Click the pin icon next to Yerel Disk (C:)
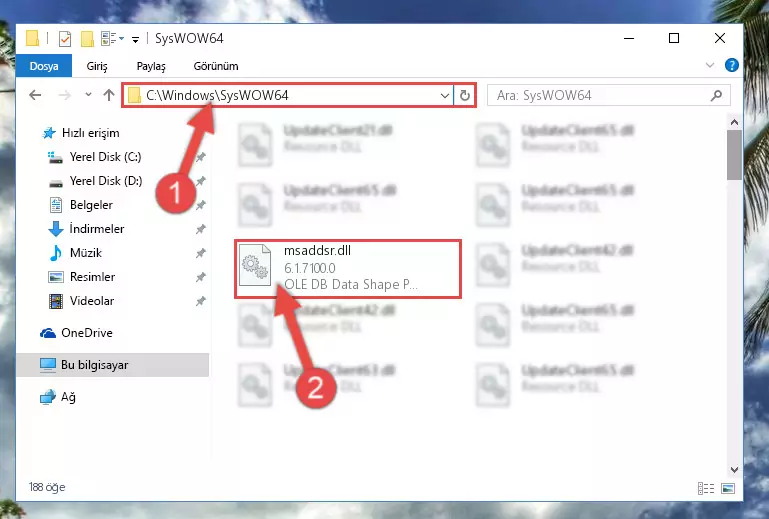The width and height of the screenshot is (769, 519). [x=201, y=157]
